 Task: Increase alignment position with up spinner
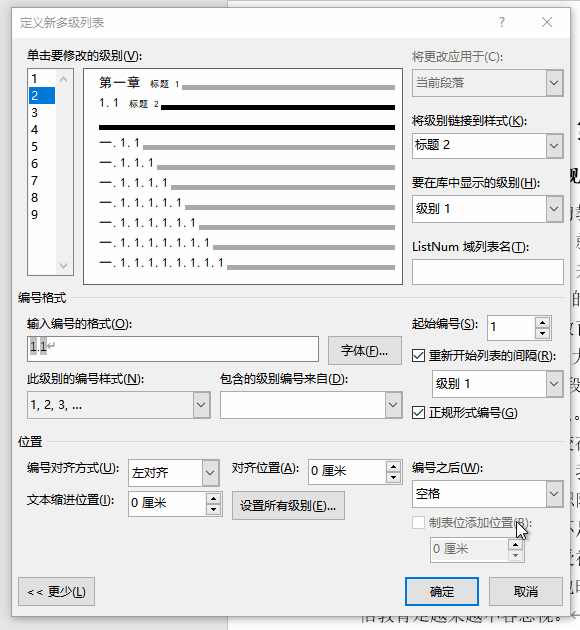[x=394, y=467]
